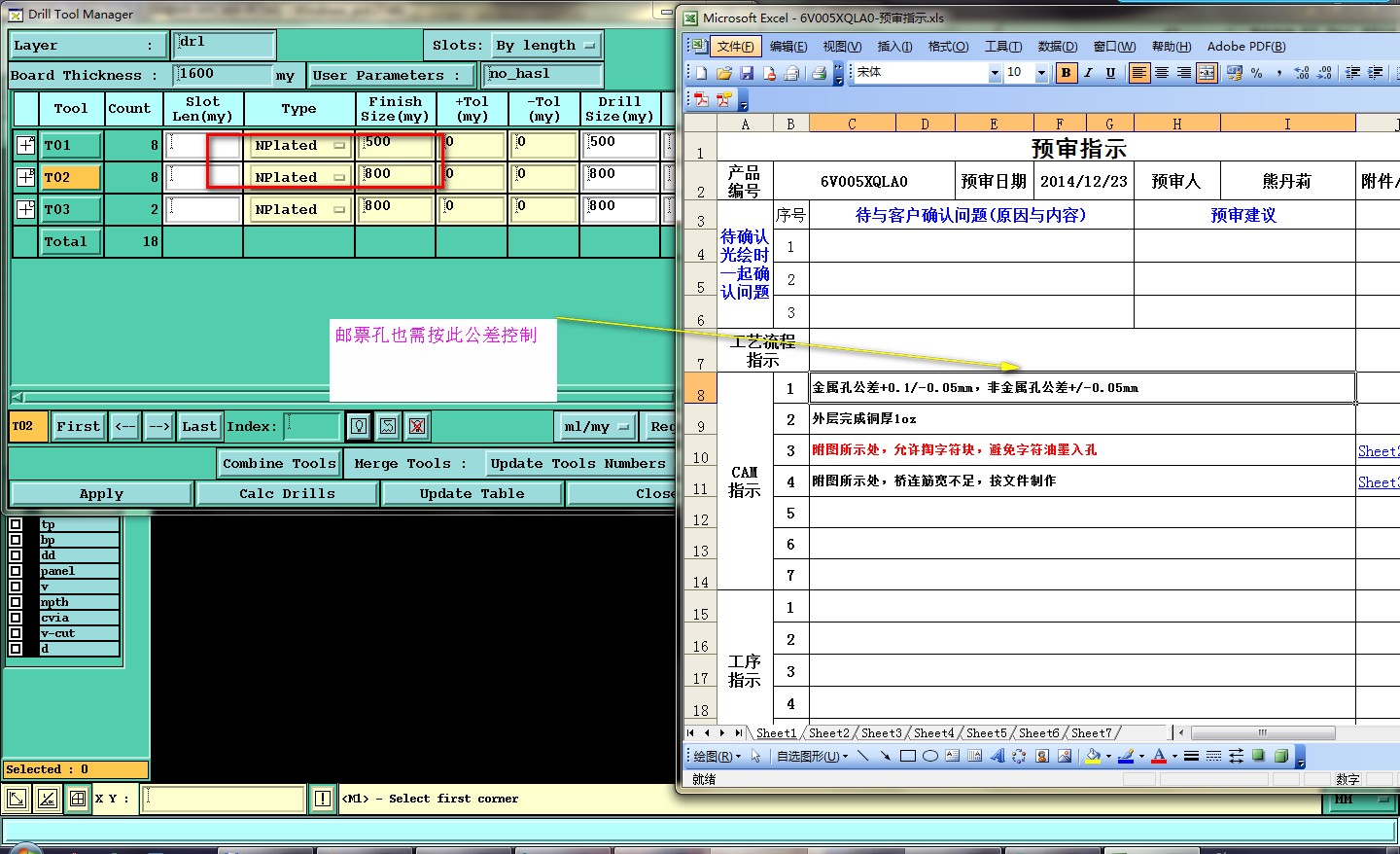The width and height of the screenshot is (1400, 854).
Task: Open the font size dropdown in Excel
Action: (1041, 73)
